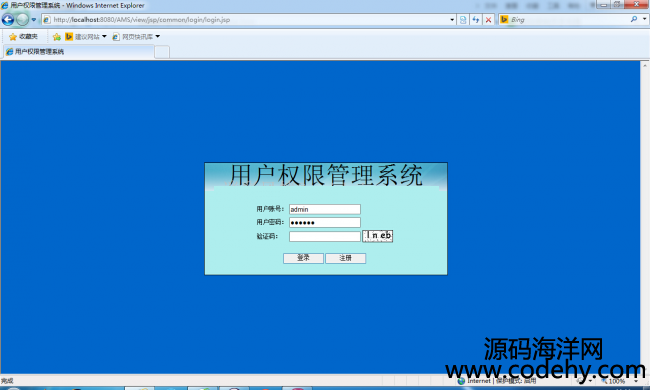The height and width of the screenshot is (390, 650).
Task: Open the 网页快讯库 web slice gallery
Action: tap(136, 37)
